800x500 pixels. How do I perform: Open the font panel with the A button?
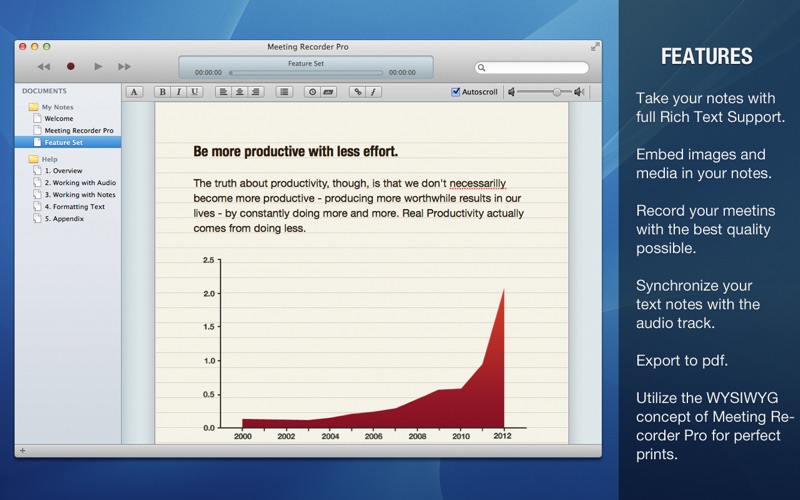(x=134, y=92)
